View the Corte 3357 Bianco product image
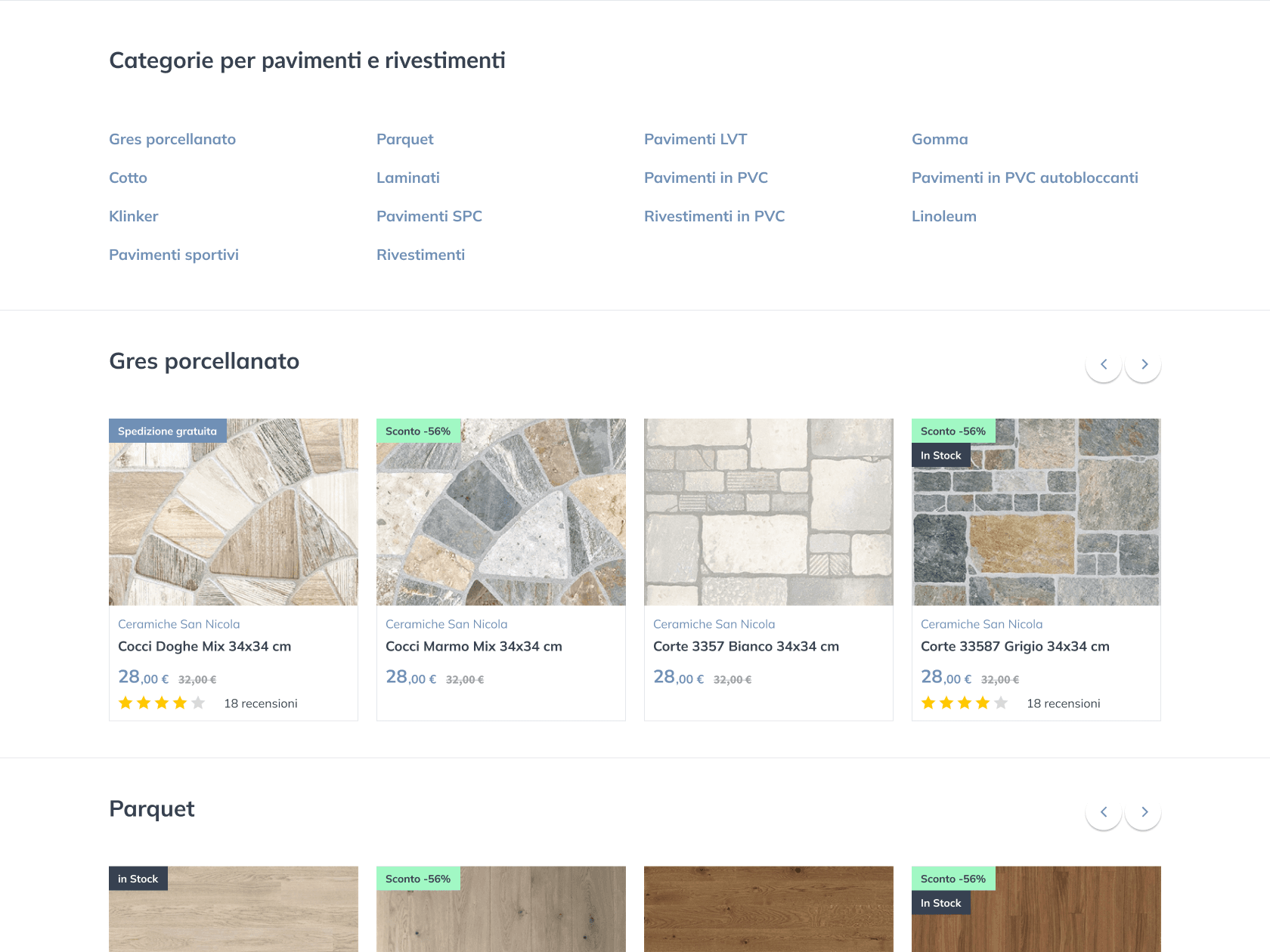 (769, 512)
